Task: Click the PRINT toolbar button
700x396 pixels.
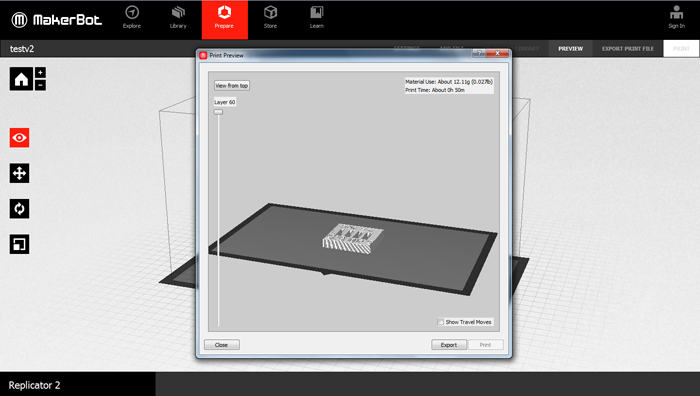Action: coord(681,49)
